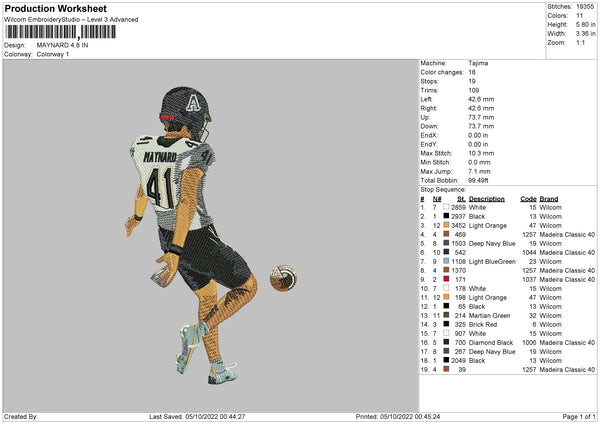Select the Diamond Black description text
Image resolution: width=600 pixels, height=424 pixels.
[491, 342]
